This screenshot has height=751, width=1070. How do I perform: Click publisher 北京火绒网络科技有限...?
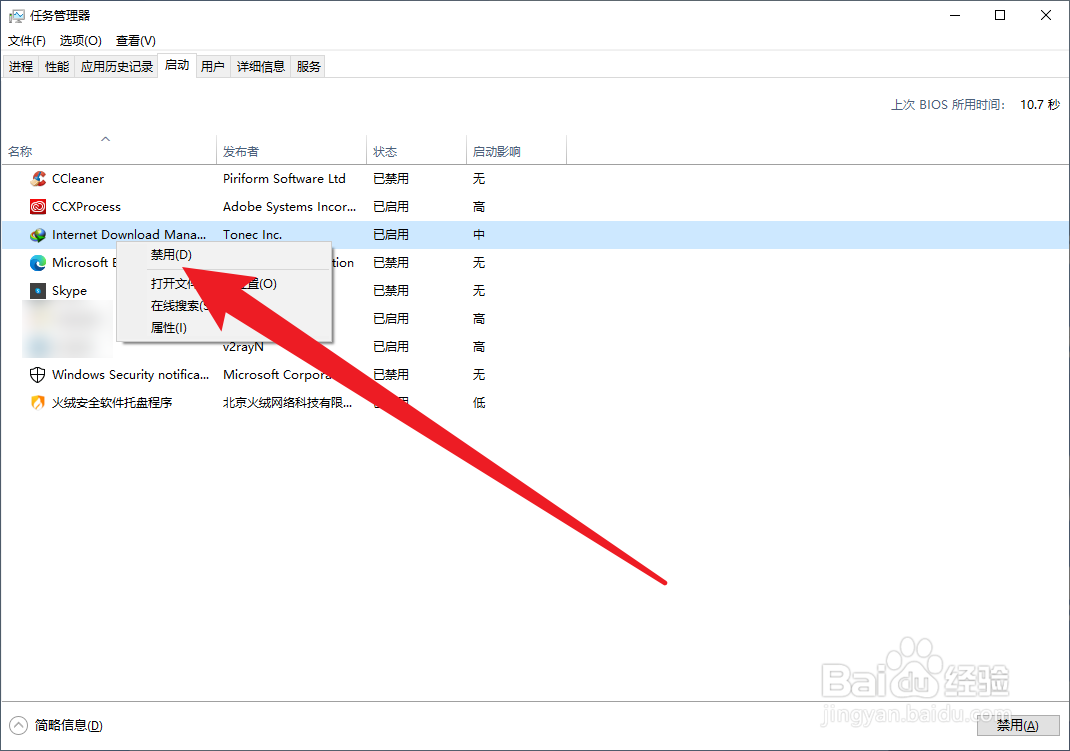click(287, 402)
